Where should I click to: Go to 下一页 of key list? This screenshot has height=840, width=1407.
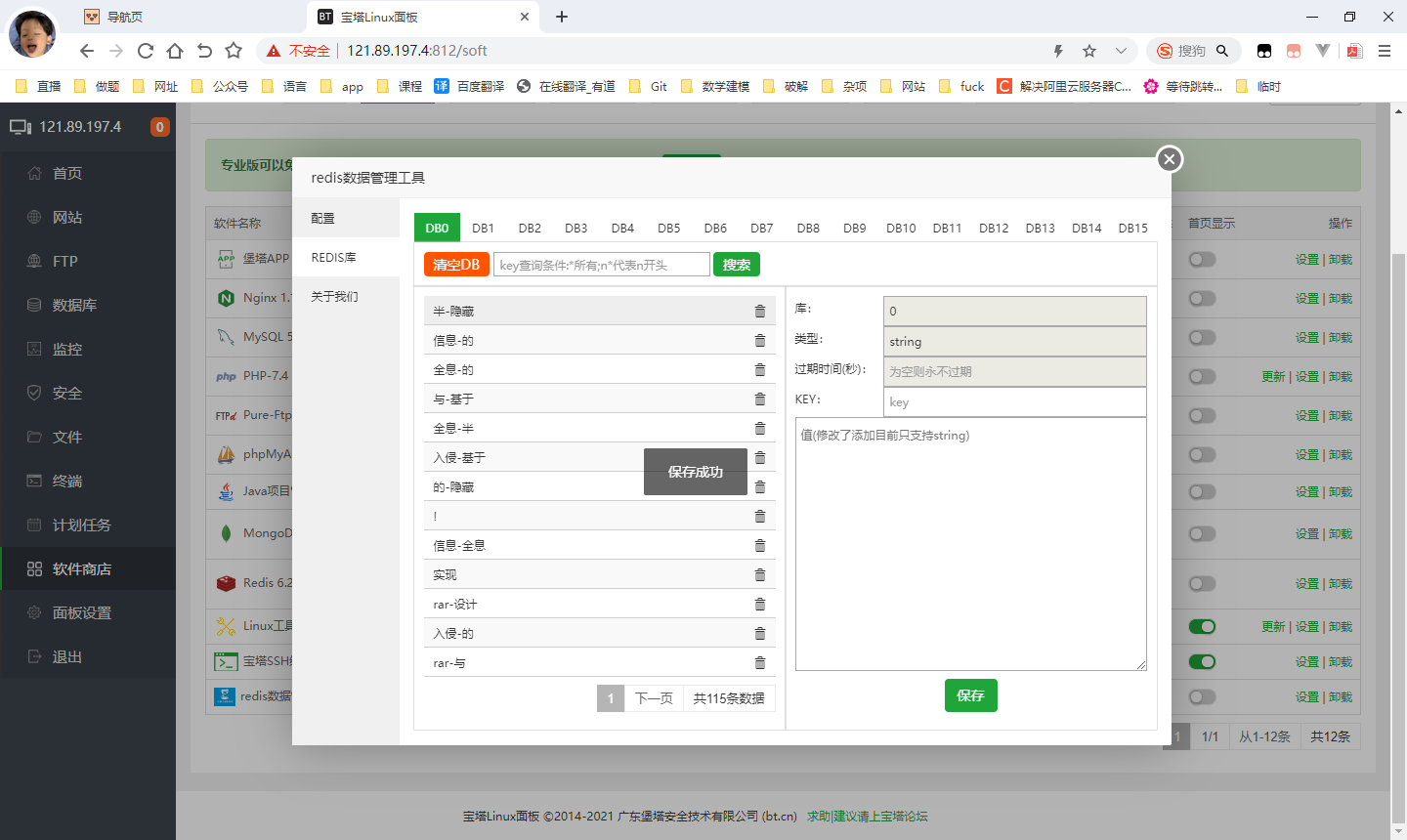[x=654, y=698]
